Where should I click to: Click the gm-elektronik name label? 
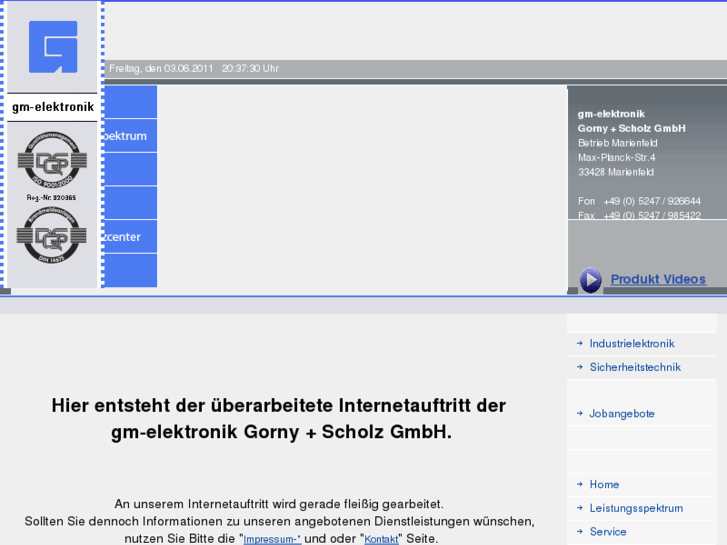click(53, 107)
